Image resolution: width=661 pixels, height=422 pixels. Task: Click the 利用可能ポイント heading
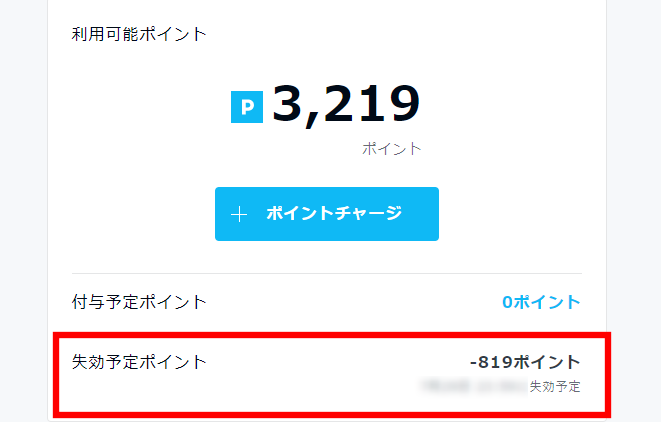[x=139, y=34]
